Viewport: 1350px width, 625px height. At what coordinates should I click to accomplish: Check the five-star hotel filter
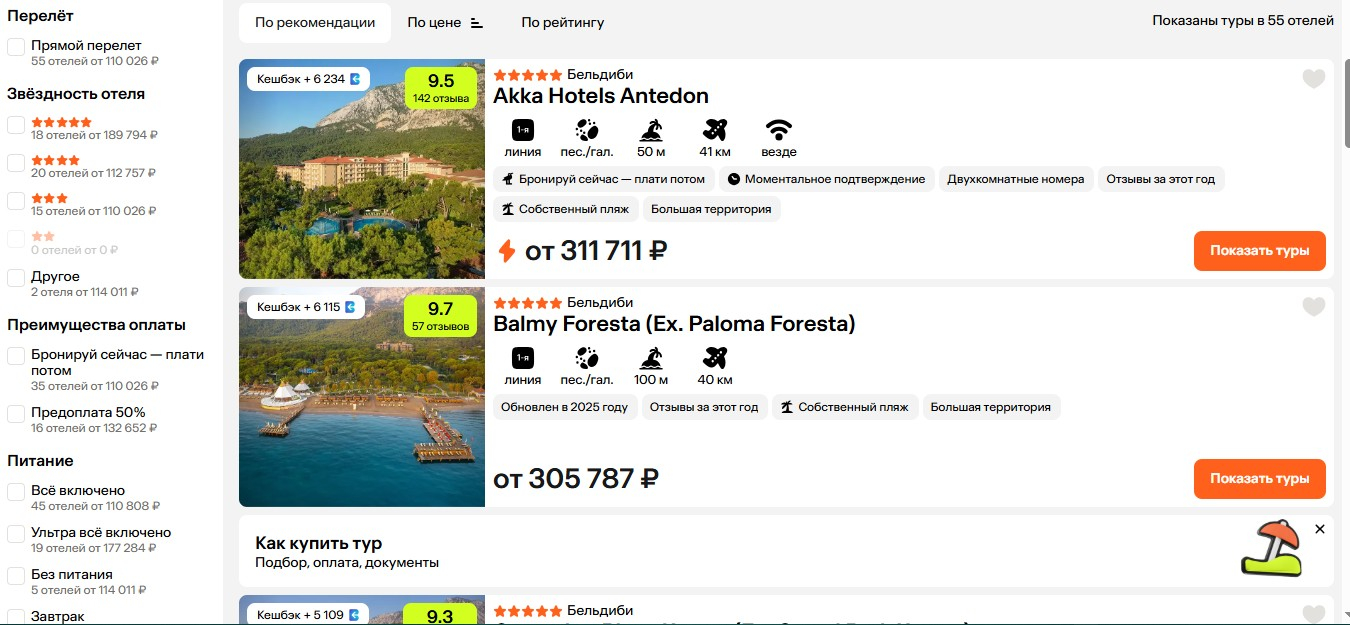[16, 124]
